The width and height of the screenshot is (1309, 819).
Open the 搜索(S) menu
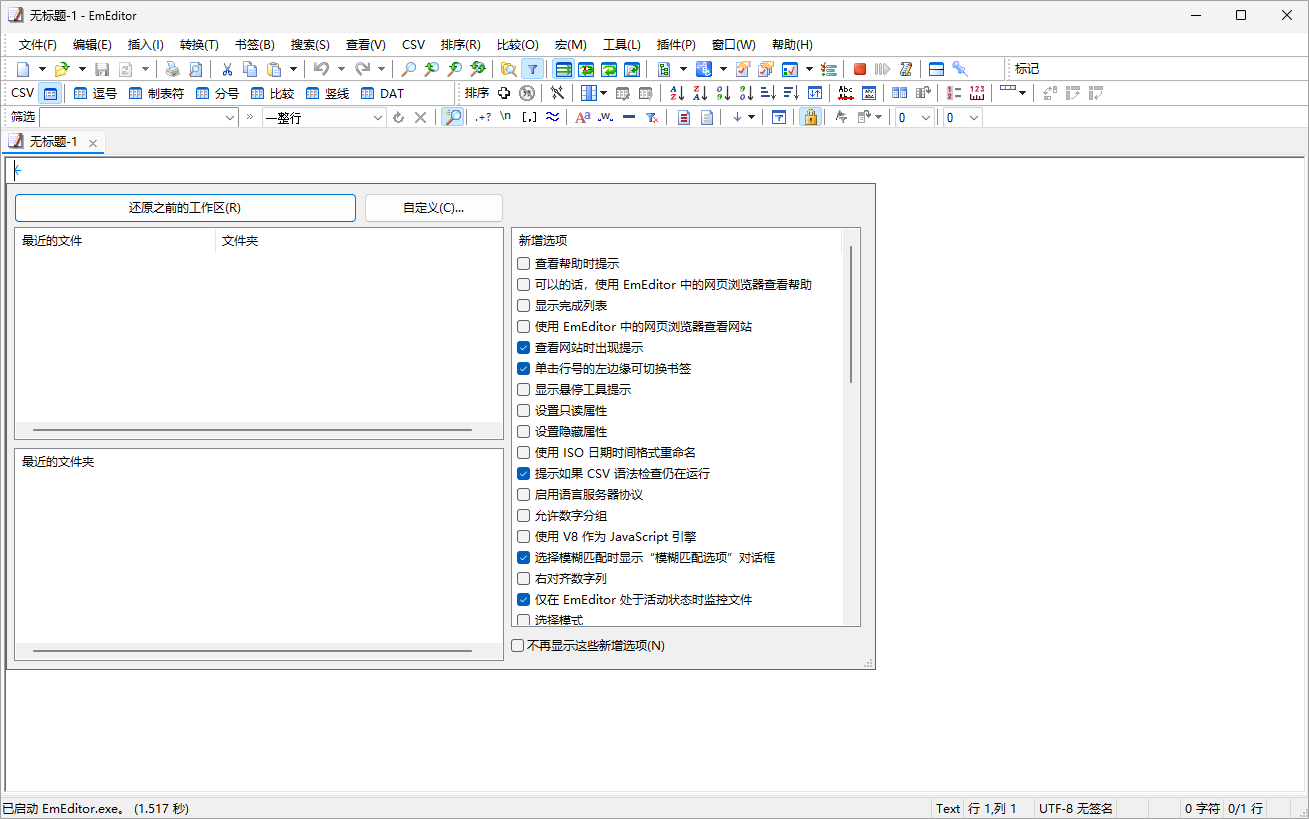click(x=310, y=45)
